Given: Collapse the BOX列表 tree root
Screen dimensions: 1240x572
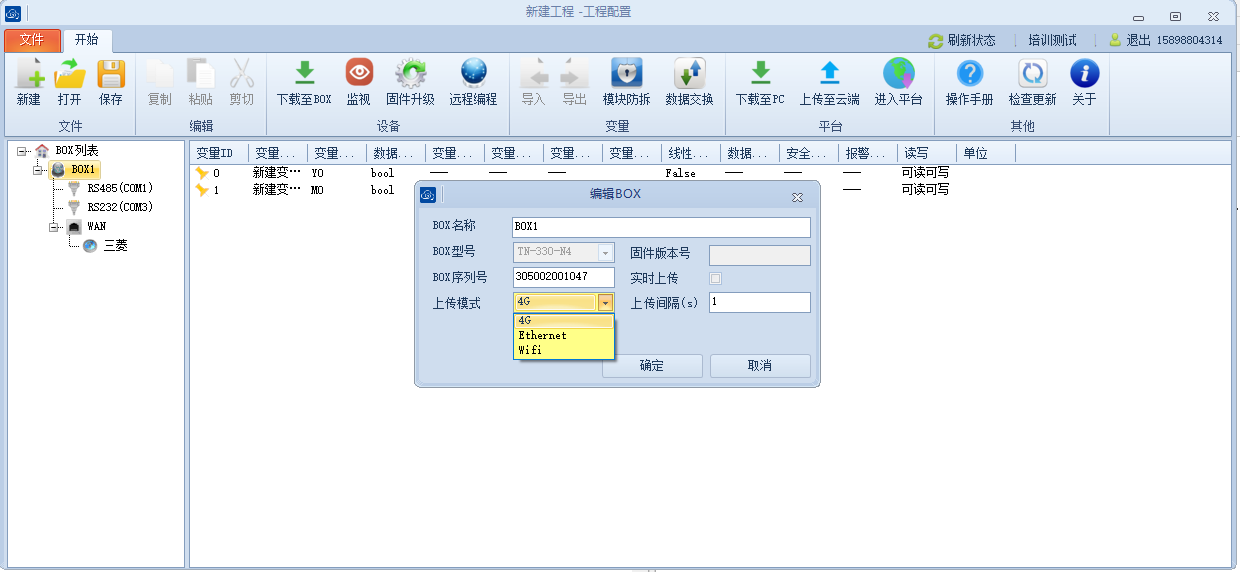Looking at the screenshot, I should tap(22, 151).
